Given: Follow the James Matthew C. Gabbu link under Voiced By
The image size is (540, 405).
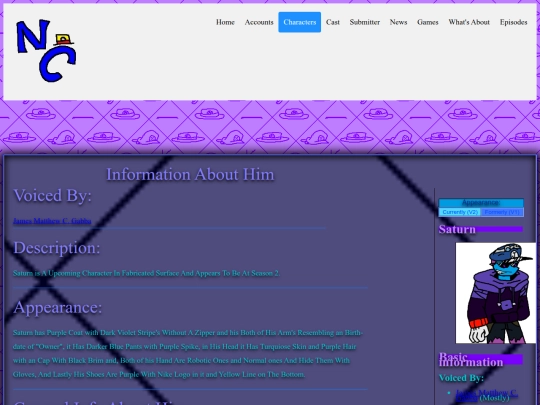Looking at the screenshot, I should tap(52, 221).
